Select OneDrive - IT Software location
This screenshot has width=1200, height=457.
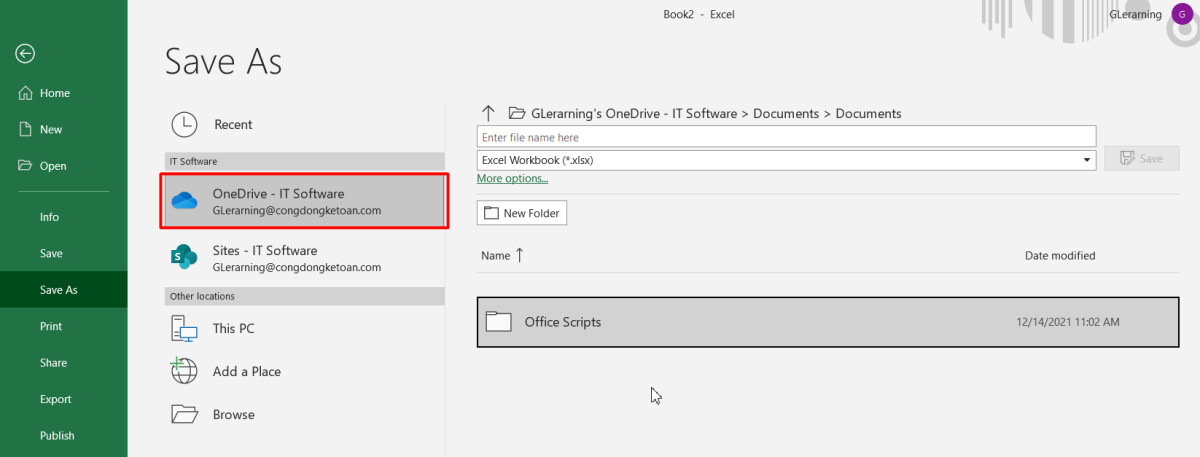pos(304,201)
